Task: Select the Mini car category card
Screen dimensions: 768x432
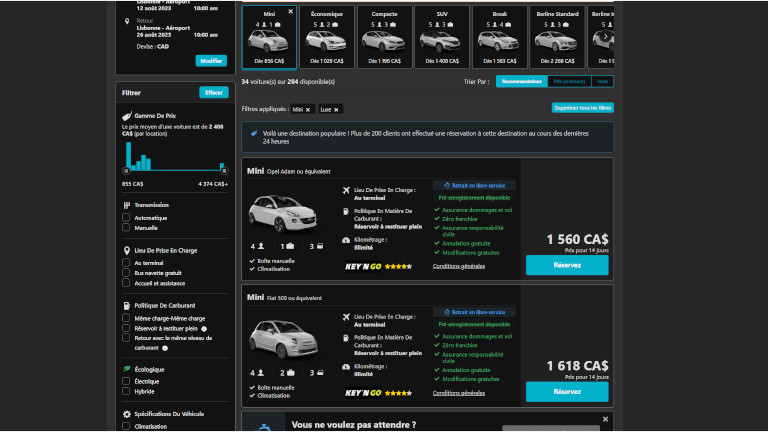Action: pos(269,37)
